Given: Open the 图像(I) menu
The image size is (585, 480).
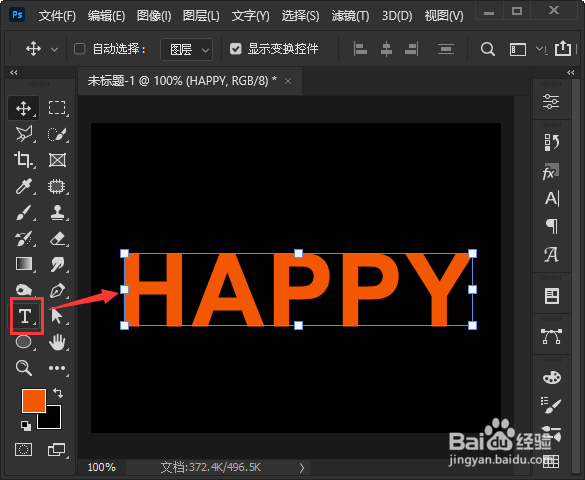Looking at the screenshot, I should pyautogui.click(x=154, y=16).
